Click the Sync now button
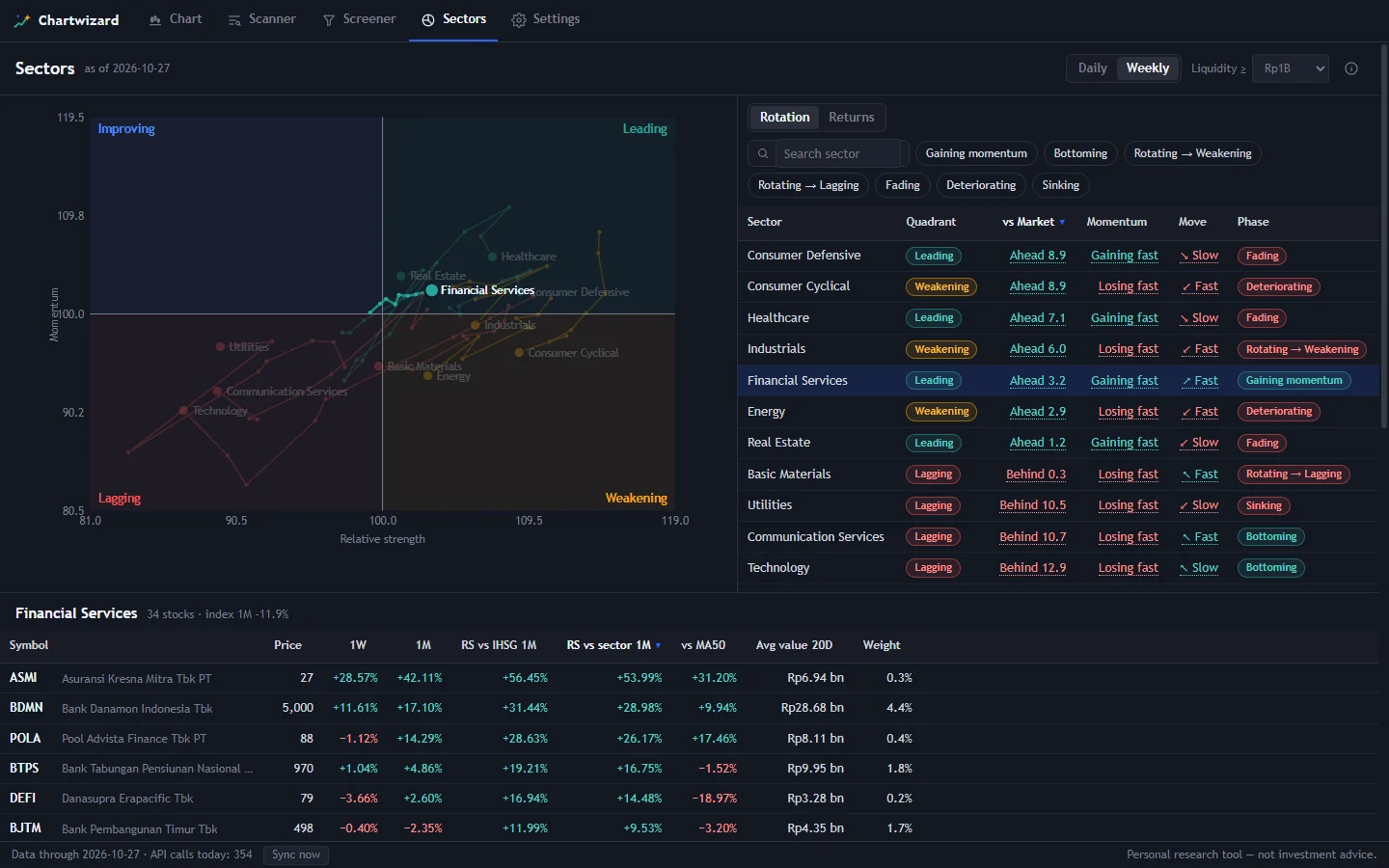 point(296,854)
